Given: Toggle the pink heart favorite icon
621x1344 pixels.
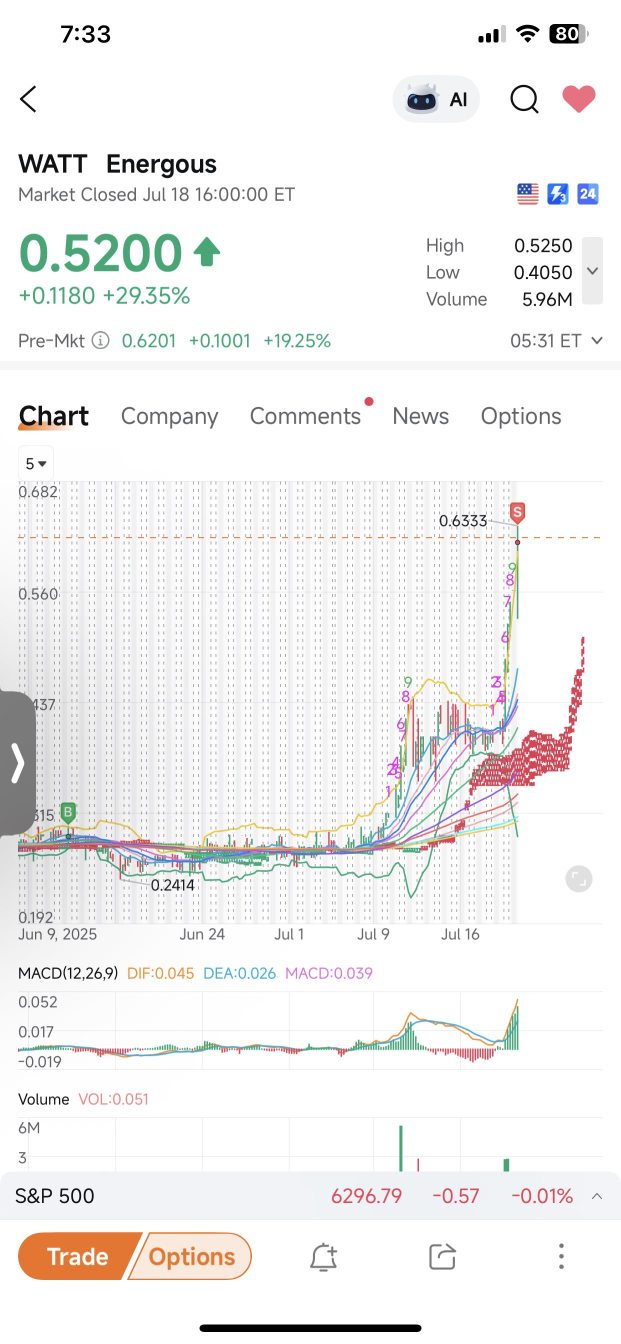Looking at the screenshot, I should (x=578, y=99).
